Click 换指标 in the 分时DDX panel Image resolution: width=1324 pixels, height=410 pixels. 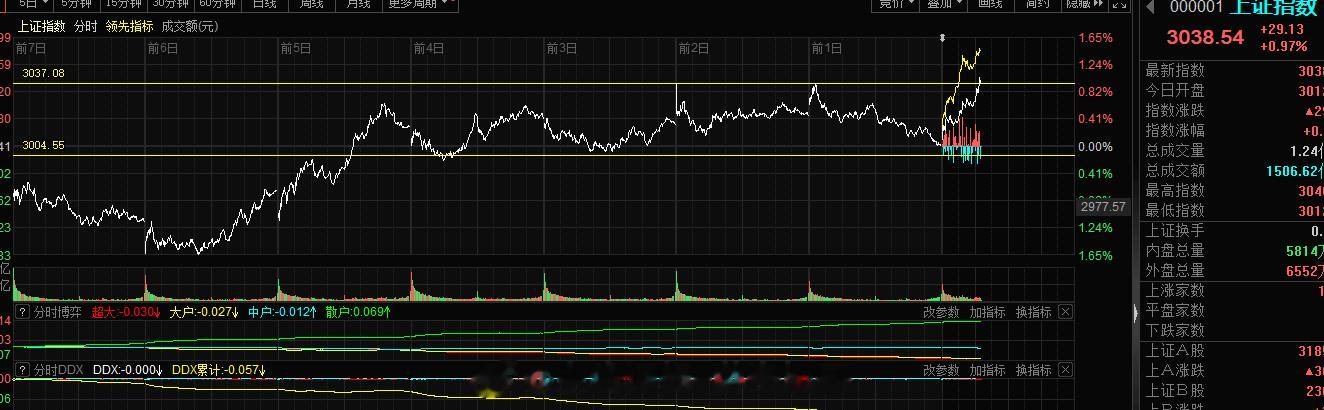coord(1034,370)
